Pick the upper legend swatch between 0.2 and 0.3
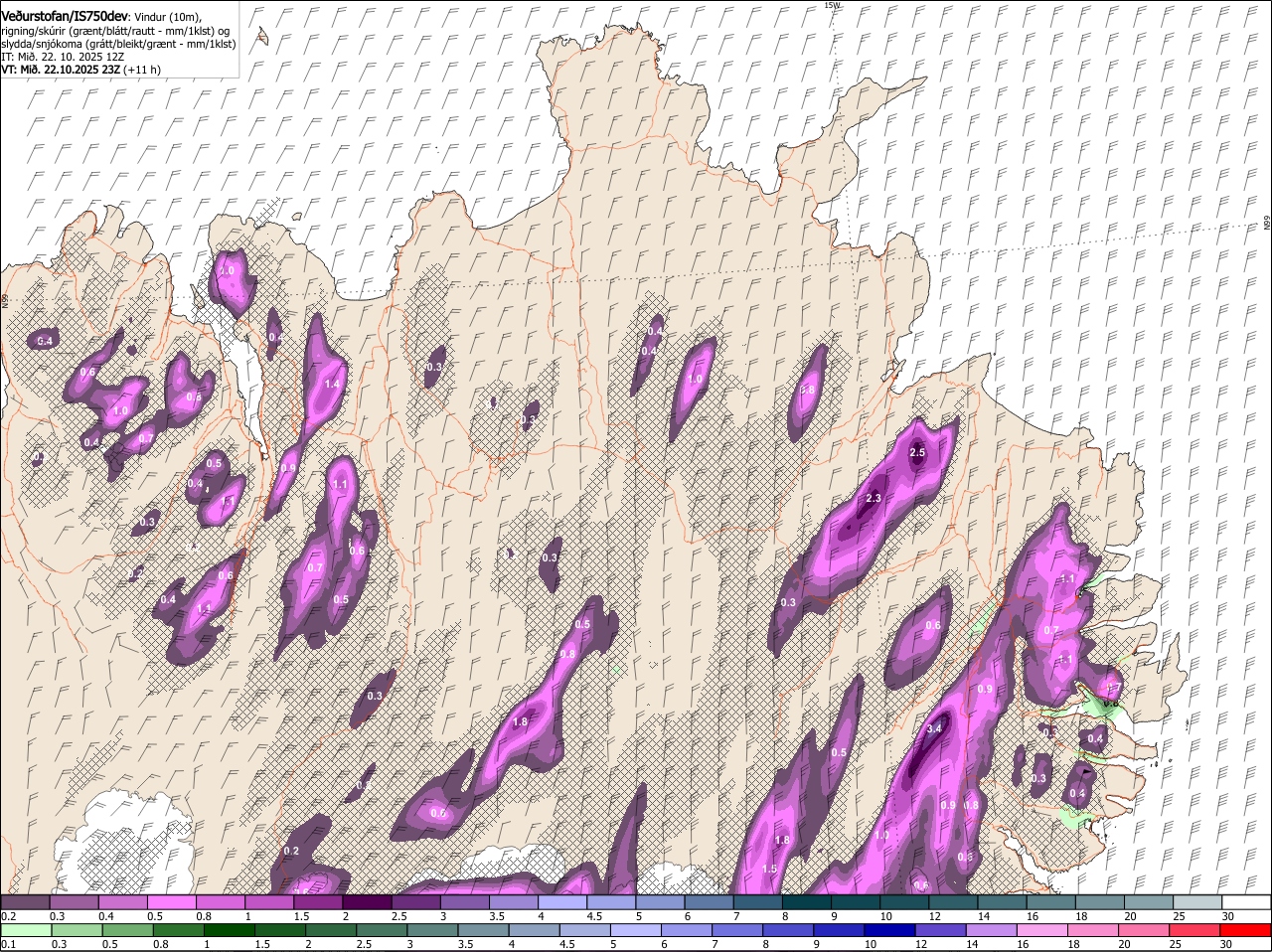This screenshot has height=952, width=1272. 26,902
